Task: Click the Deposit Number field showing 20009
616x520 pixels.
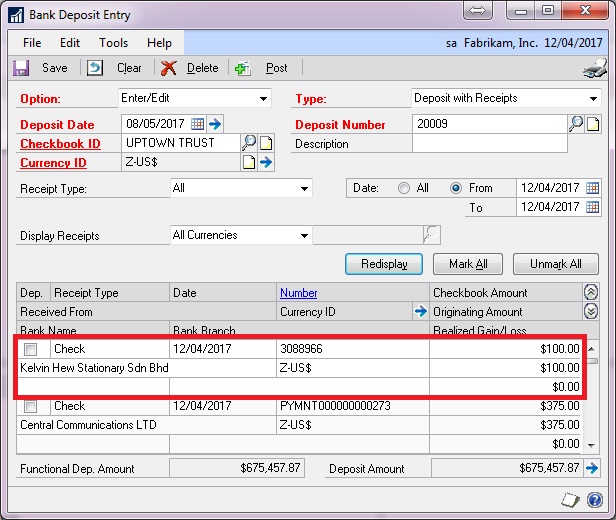Action: [490, 124]
